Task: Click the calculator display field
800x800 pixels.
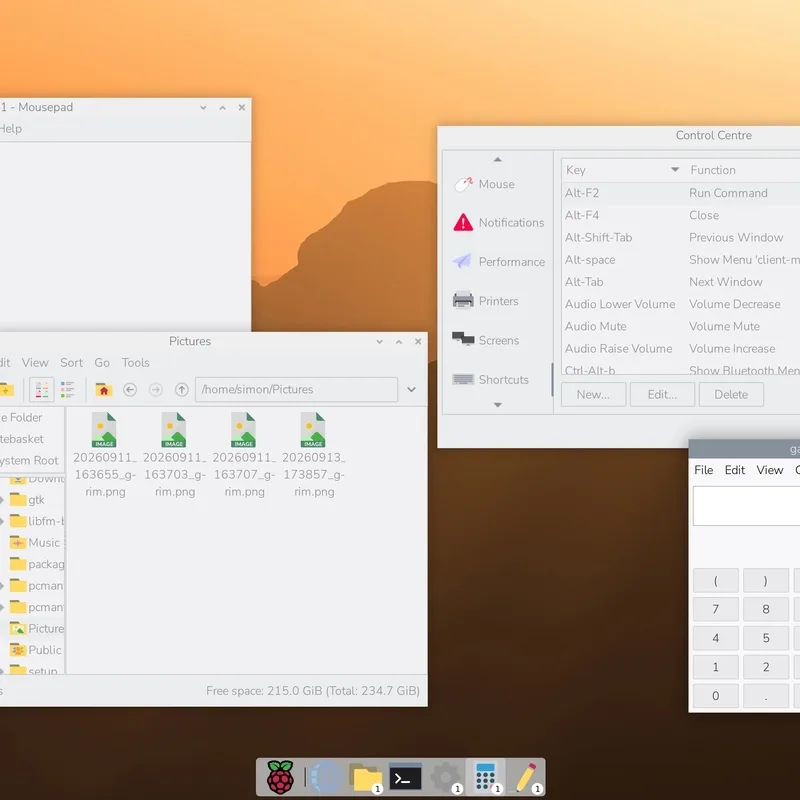Action: point(746,506)
